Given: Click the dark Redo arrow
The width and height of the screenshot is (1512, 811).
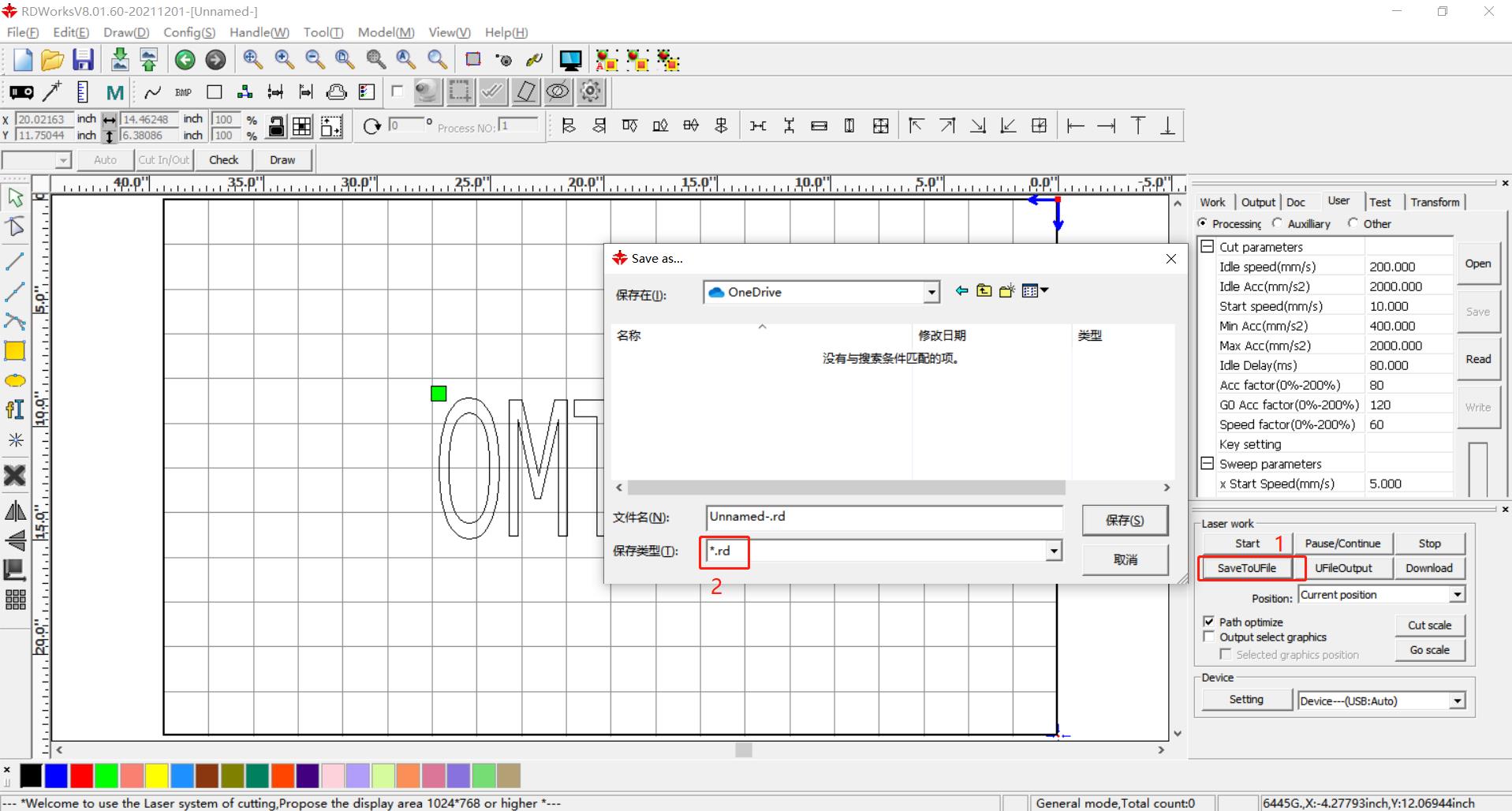Looking at the screenshot, I should pos(215,60).
